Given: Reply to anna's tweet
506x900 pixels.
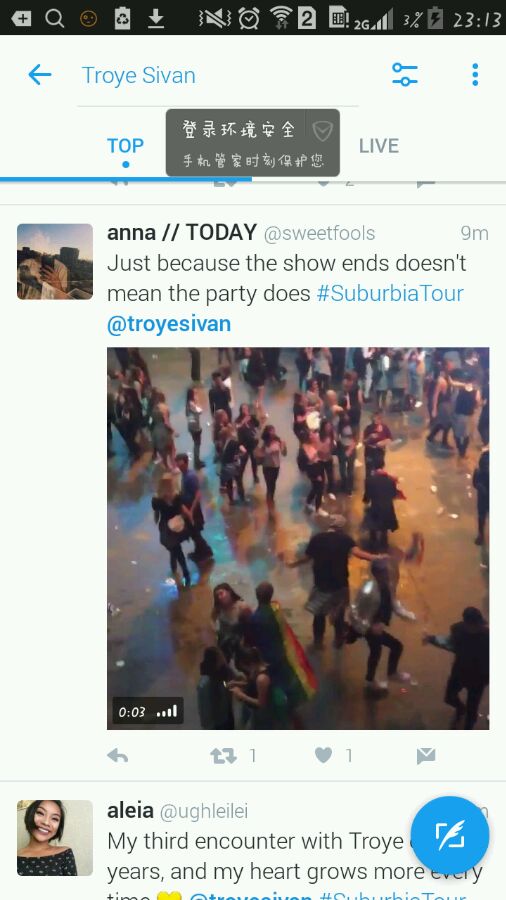Looking at the screenshot, I should [118, 756].
